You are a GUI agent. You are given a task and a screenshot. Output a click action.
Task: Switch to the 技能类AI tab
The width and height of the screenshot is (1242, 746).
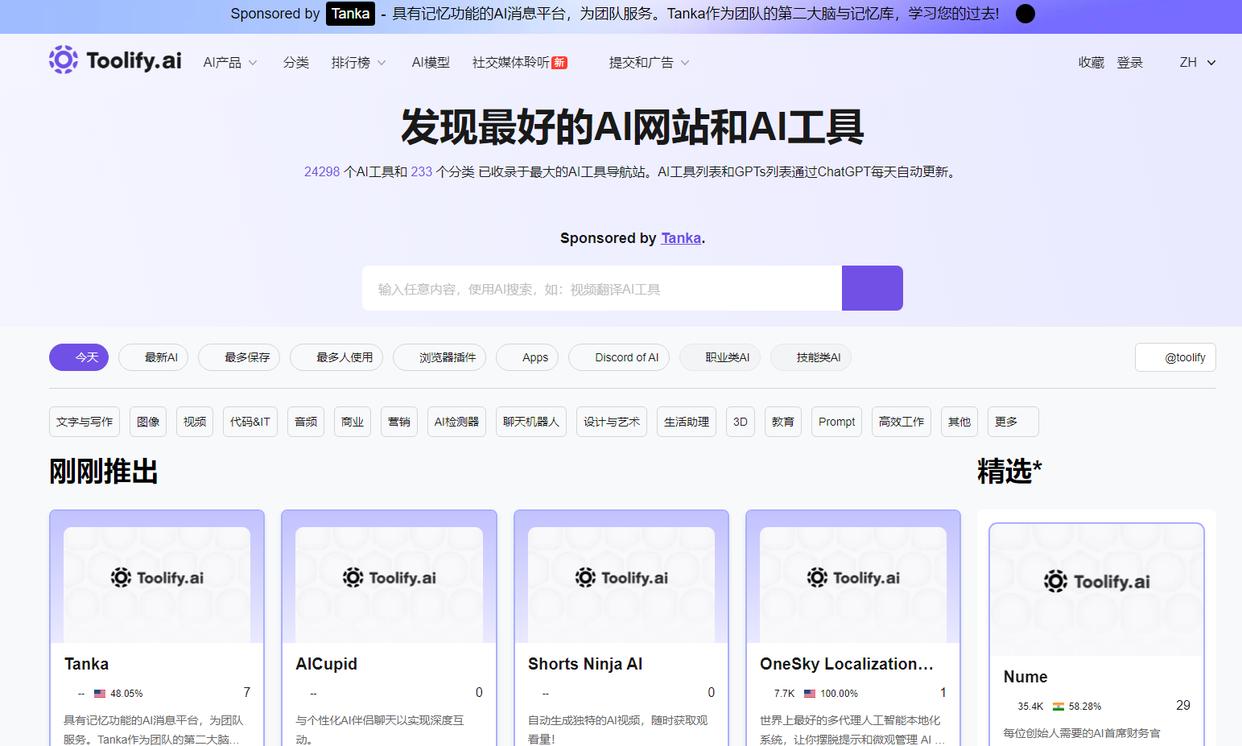811,357
